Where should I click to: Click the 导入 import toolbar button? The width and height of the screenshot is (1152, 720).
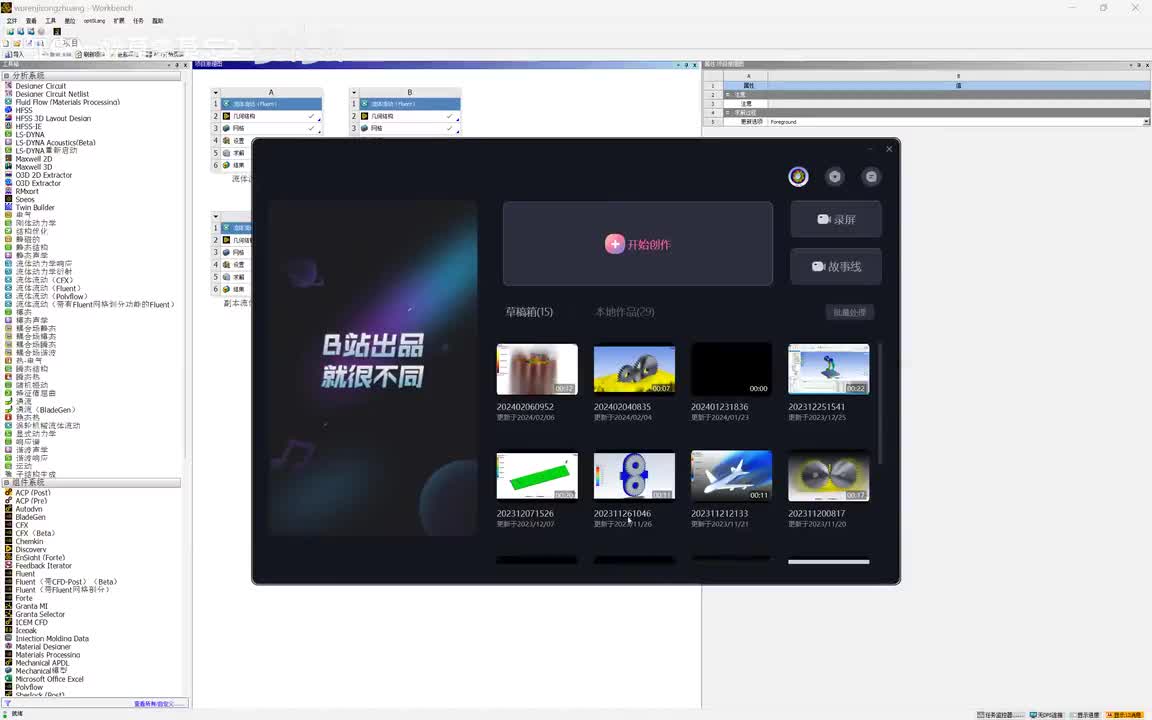pyautogui.click(x=14, y=54)
